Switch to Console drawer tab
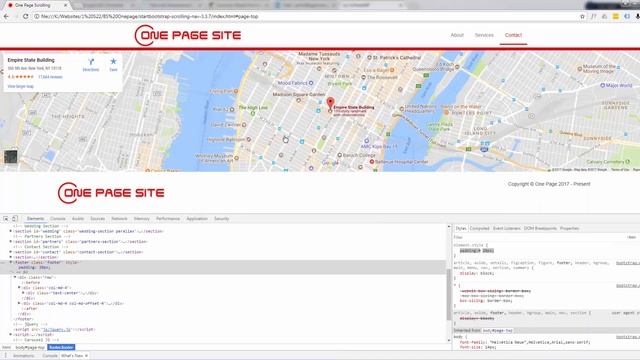The width and height of the screenshot is (640, 360). (50, 356)
